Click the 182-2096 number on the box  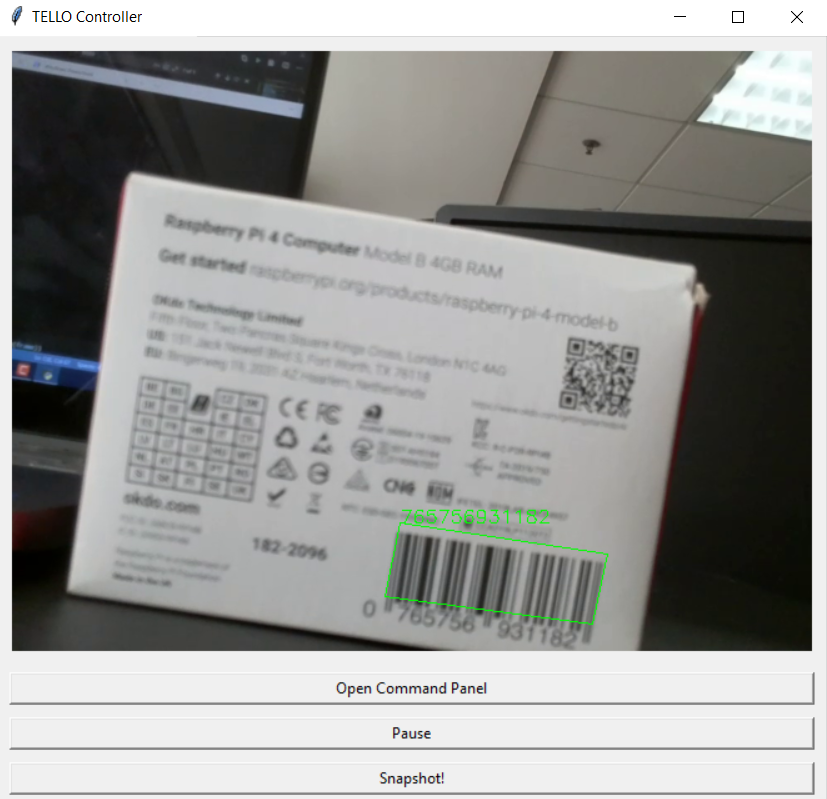(290, 550)
